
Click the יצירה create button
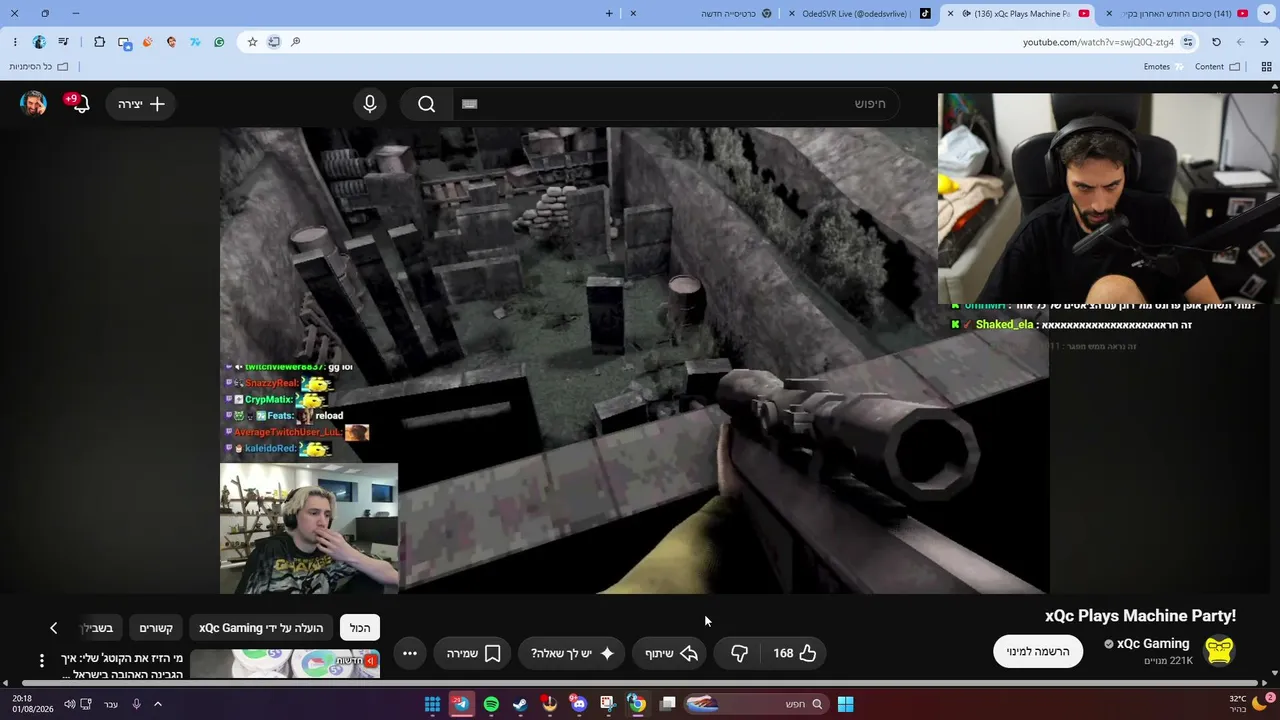click(x=141, y=104)
